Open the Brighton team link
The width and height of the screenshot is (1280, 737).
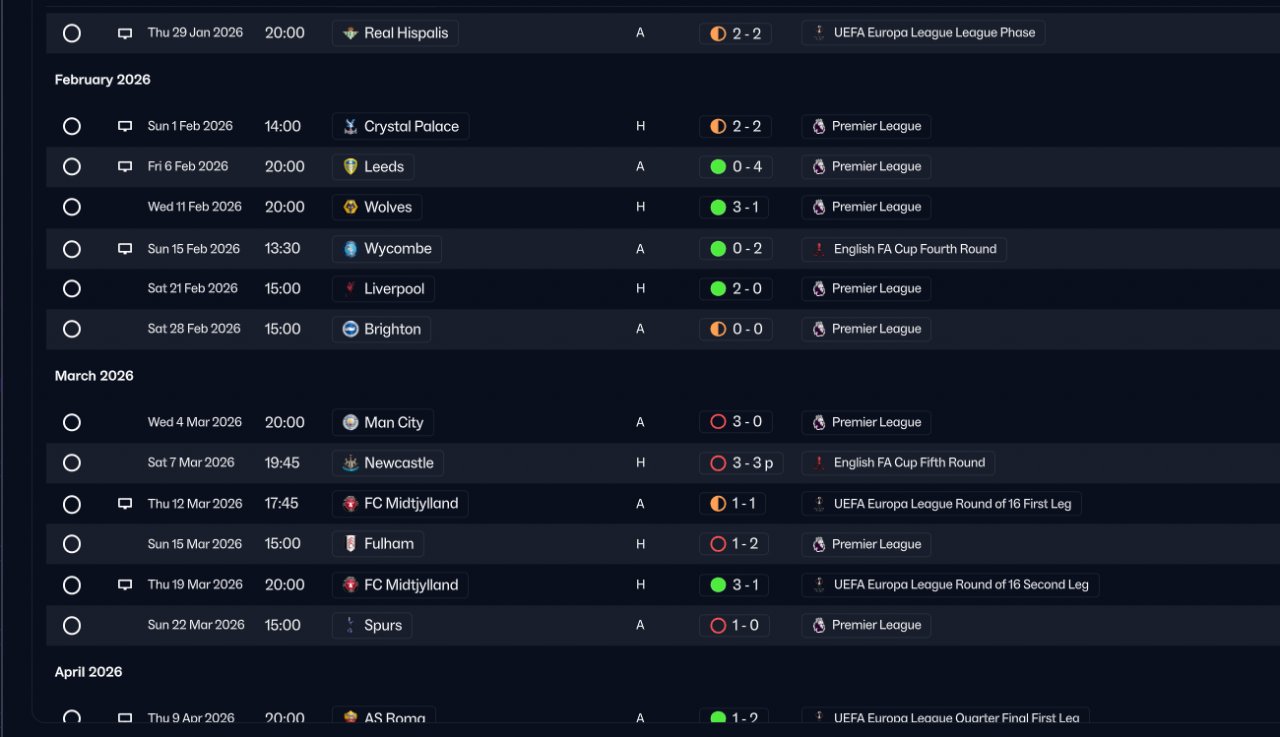pos(381,329)
